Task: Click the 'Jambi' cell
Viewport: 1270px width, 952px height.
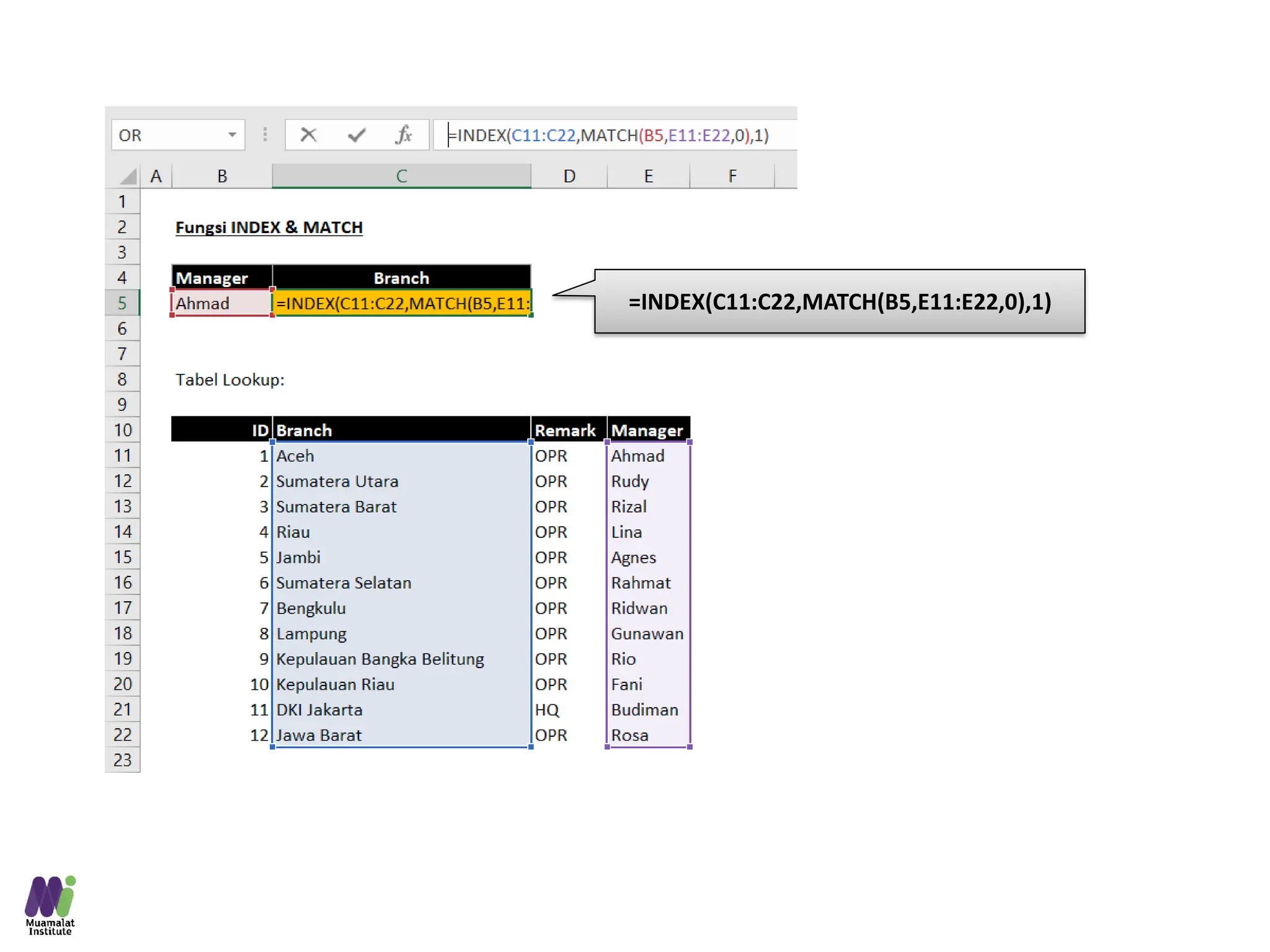Action: point(402,557)
